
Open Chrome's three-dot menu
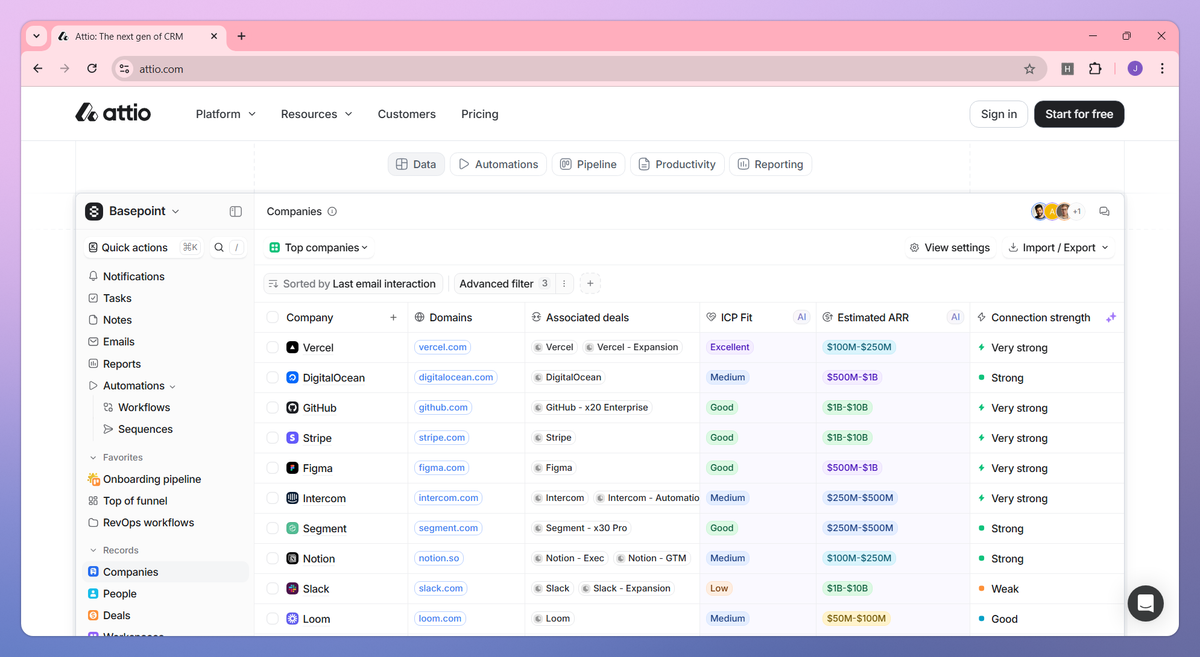(1162, 69)
